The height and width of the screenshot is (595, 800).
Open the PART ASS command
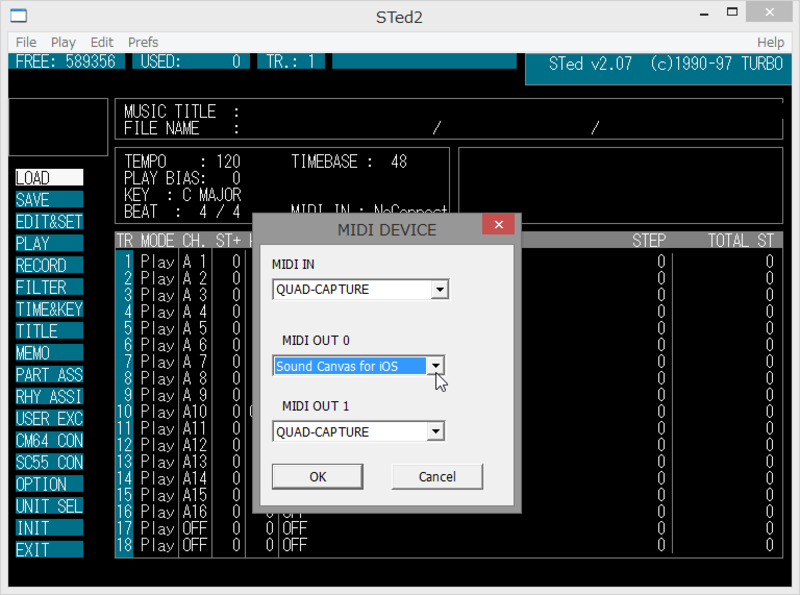click(x=49, y=375)
